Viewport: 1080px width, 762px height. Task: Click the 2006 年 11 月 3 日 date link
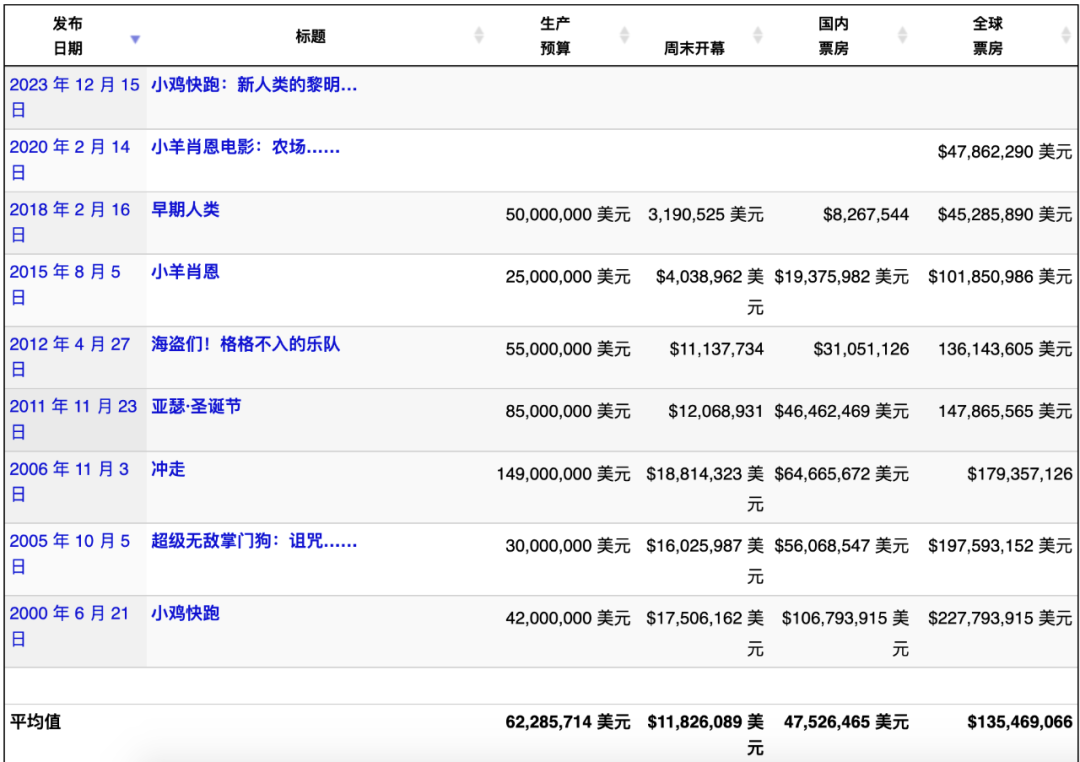coord(69,482)
